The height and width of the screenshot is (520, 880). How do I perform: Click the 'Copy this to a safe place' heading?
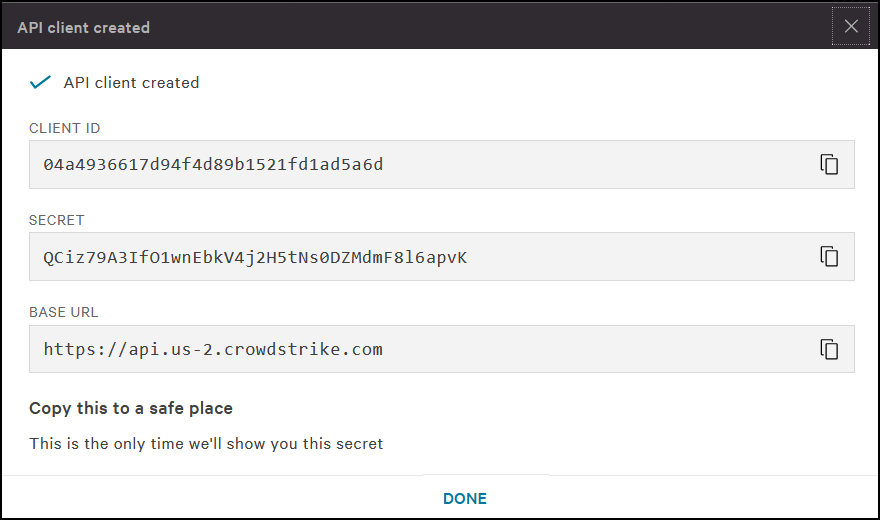pyautogui.click(x=130, y=408)
